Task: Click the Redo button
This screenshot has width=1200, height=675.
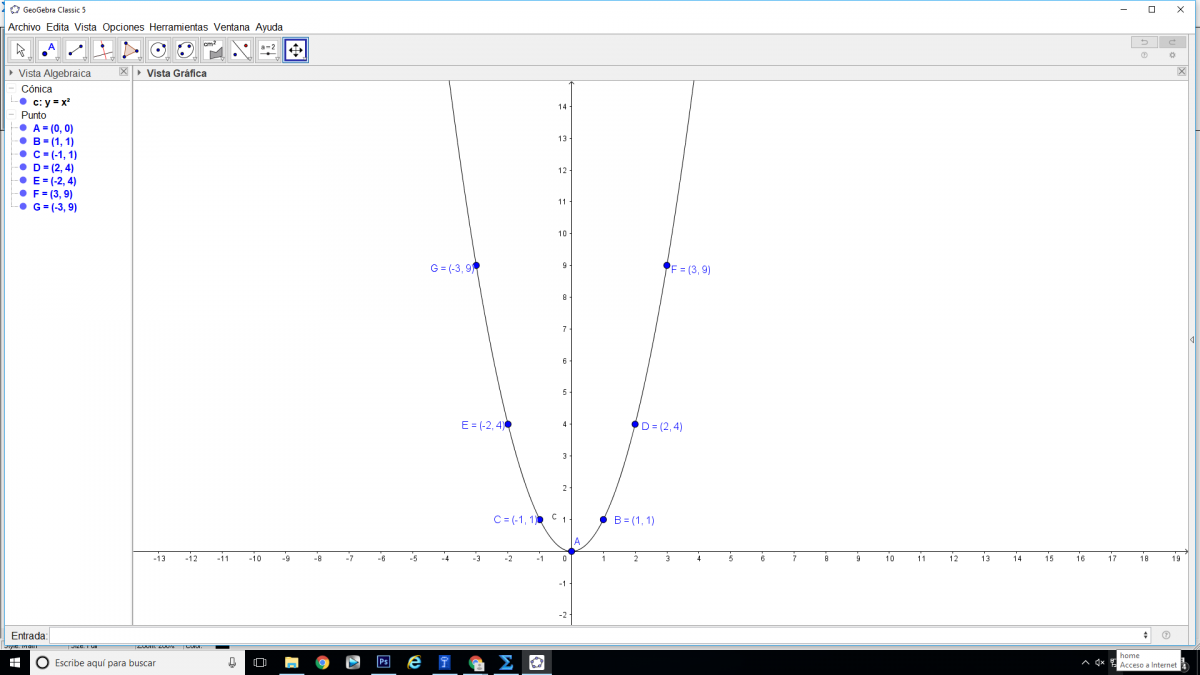Action: 1172,42
